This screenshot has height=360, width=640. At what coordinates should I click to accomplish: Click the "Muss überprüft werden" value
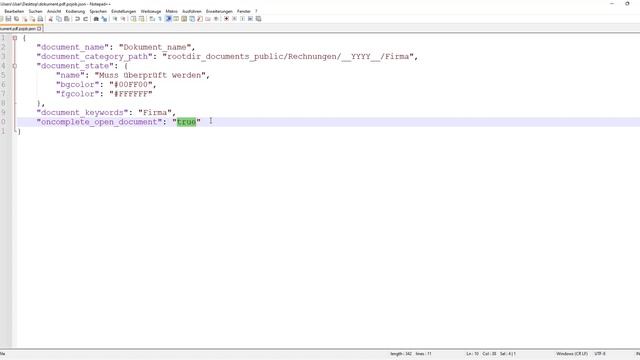(x=150, y=76)
